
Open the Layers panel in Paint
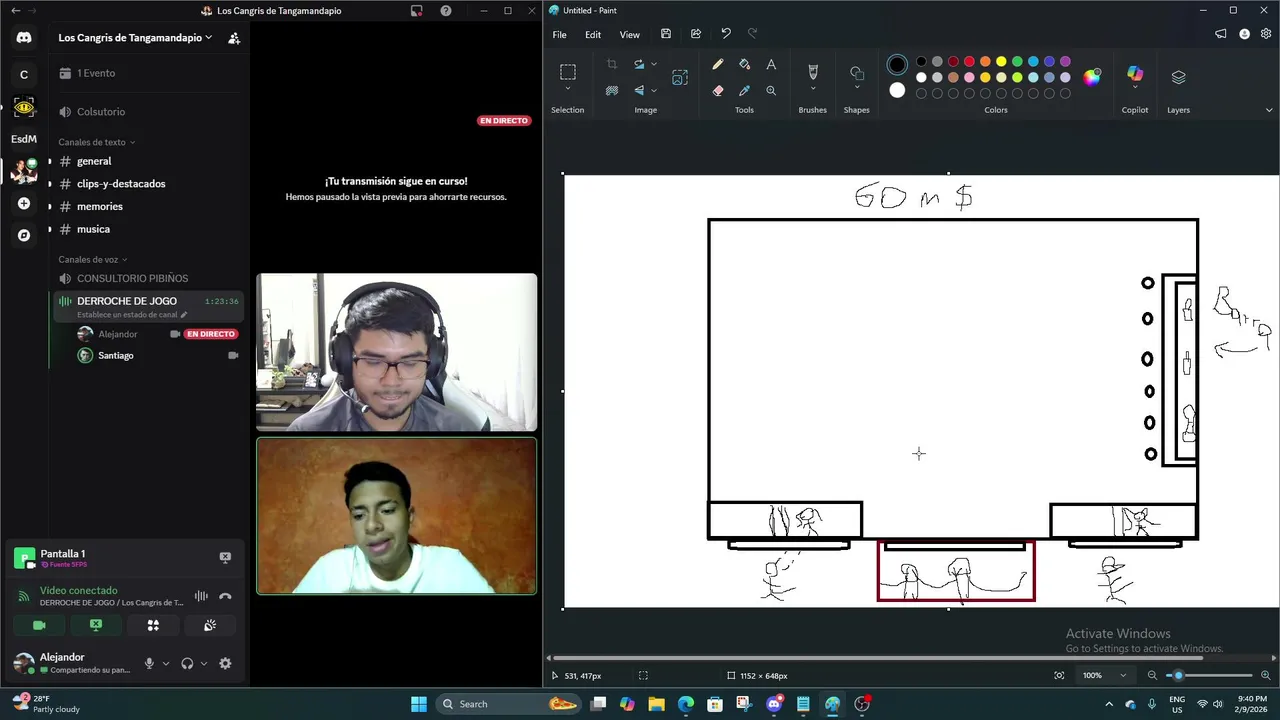1178,77
